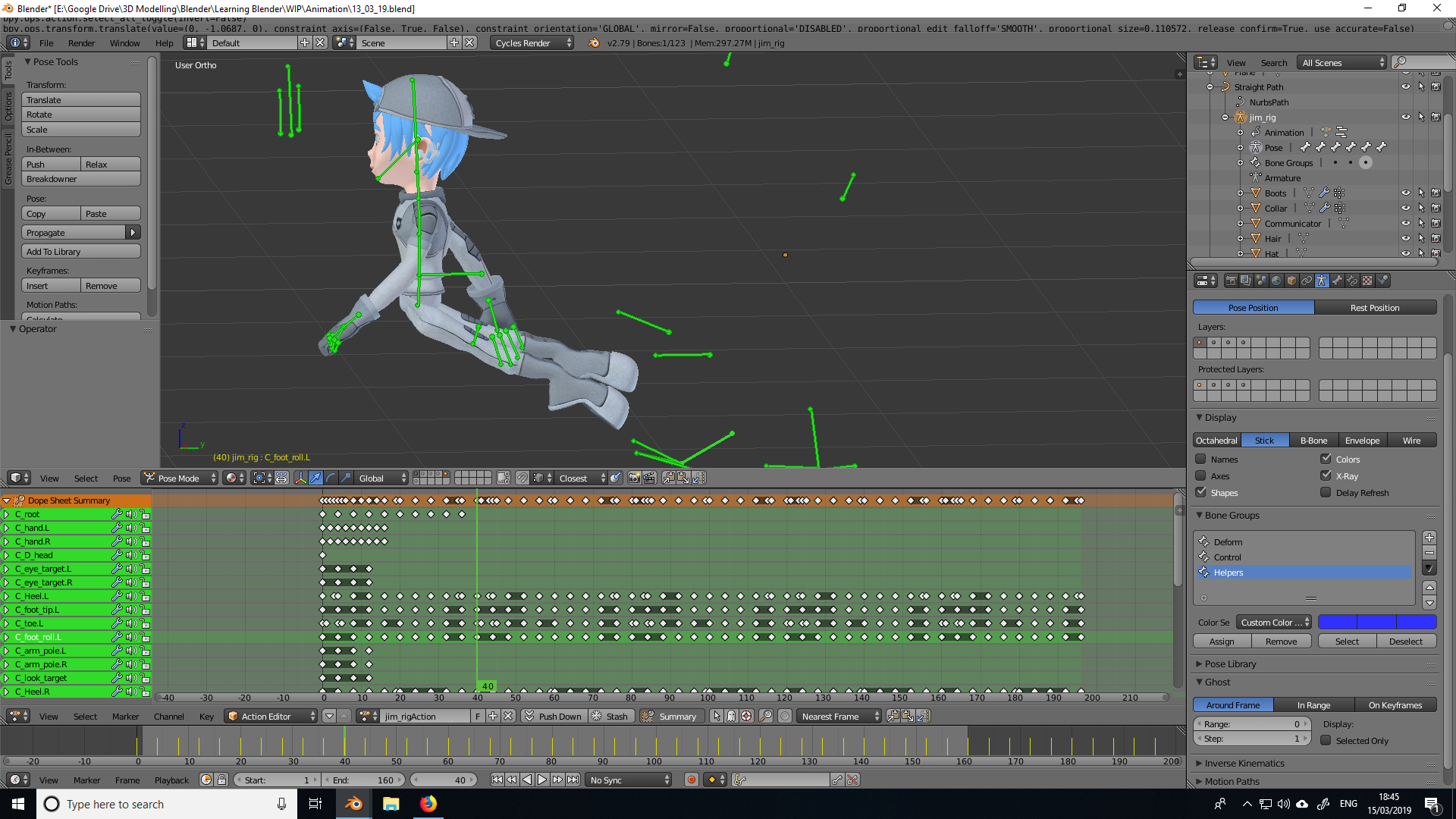The width and height of the screenshot is (1456, 819).
Task: Open the Bone Constraints tab icon
Action: (x=1352, y=281)
